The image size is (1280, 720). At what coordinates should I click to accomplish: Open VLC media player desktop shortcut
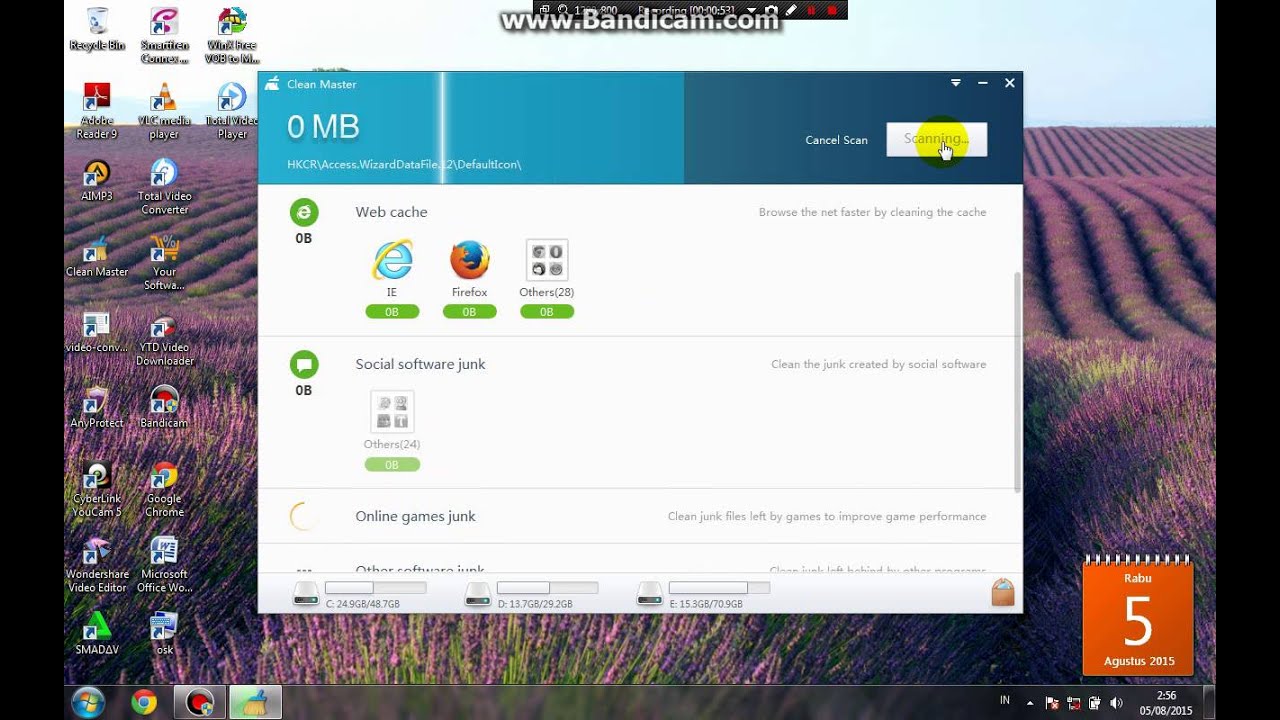coord(164,110)
